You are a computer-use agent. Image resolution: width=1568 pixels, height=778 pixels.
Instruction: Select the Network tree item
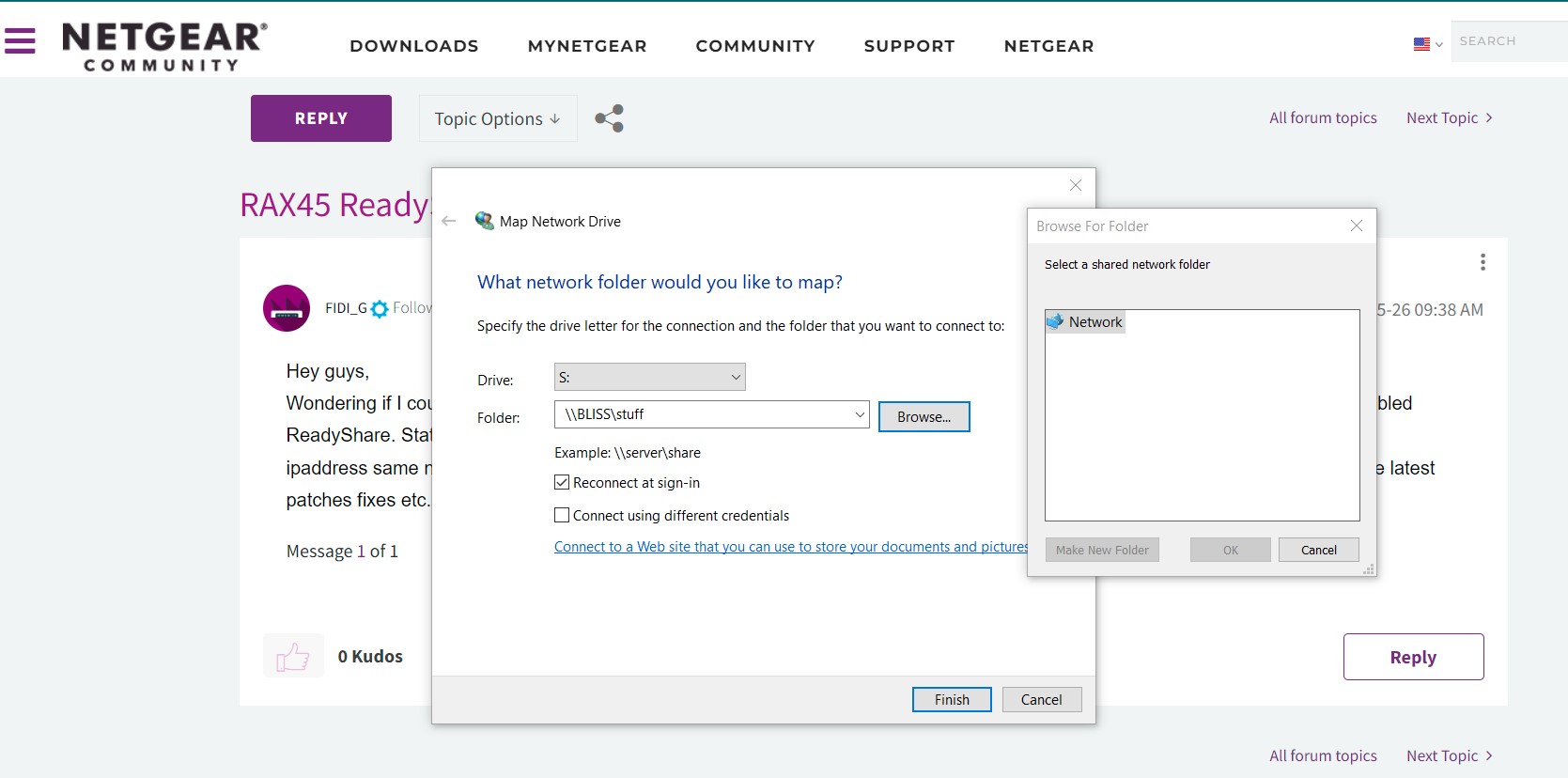click(x=1085, y=322)
